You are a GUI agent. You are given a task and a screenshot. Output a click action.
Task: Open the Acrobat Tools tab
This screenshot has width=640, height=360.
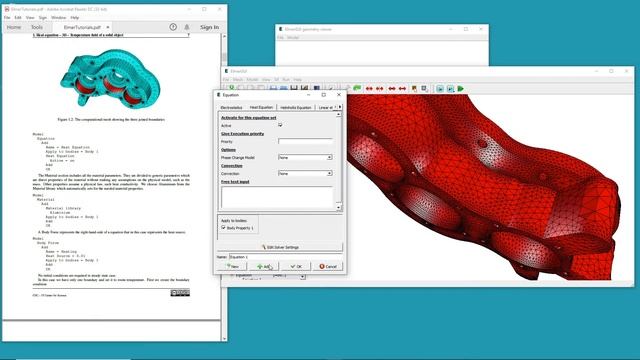(x=37, y=27)
